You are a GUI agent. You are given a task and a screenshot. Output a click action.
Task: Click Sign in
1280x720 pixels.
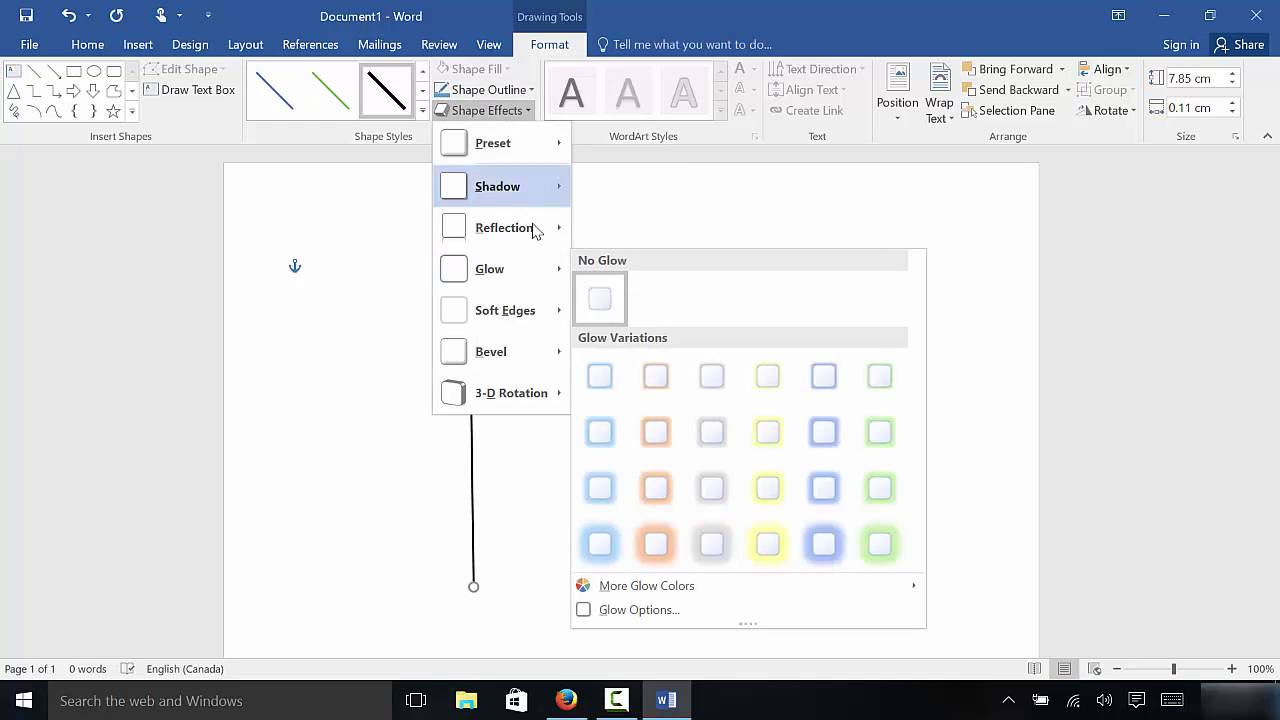pos(1181,44)
